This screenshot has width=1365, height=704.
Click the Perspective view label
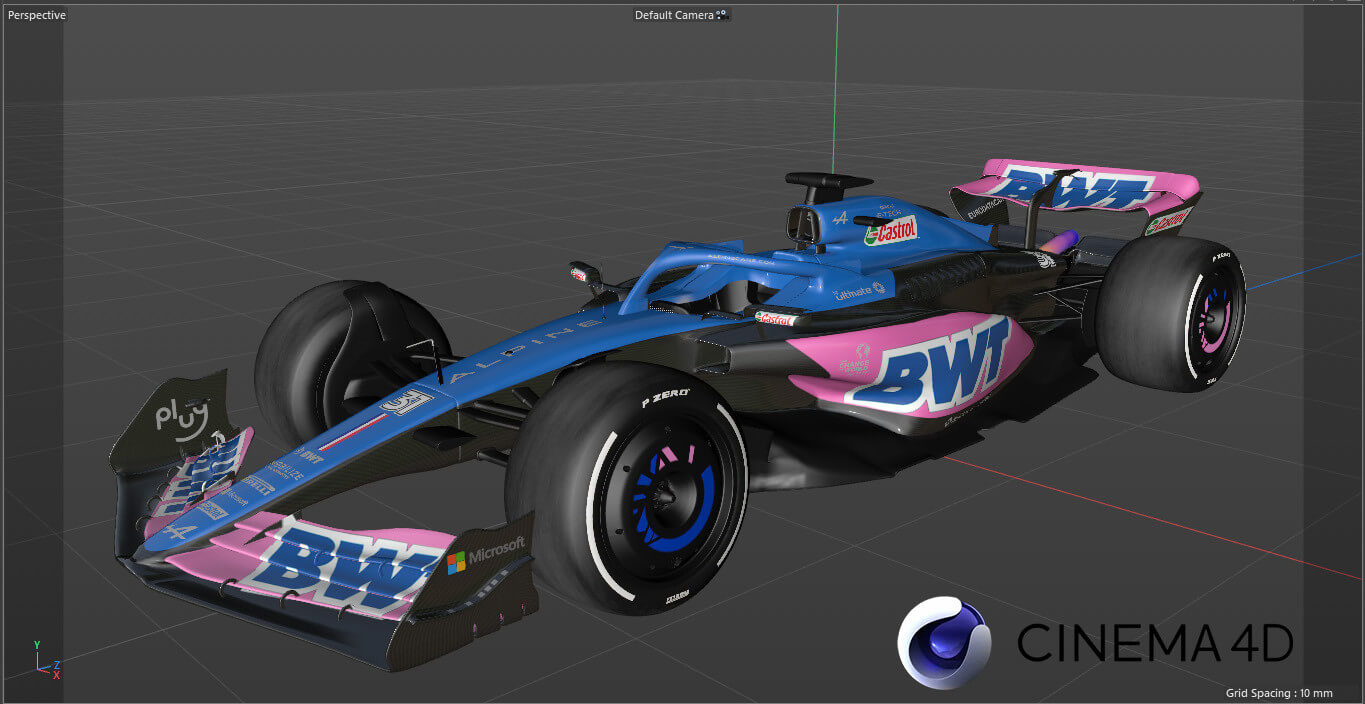click(37, 16)
